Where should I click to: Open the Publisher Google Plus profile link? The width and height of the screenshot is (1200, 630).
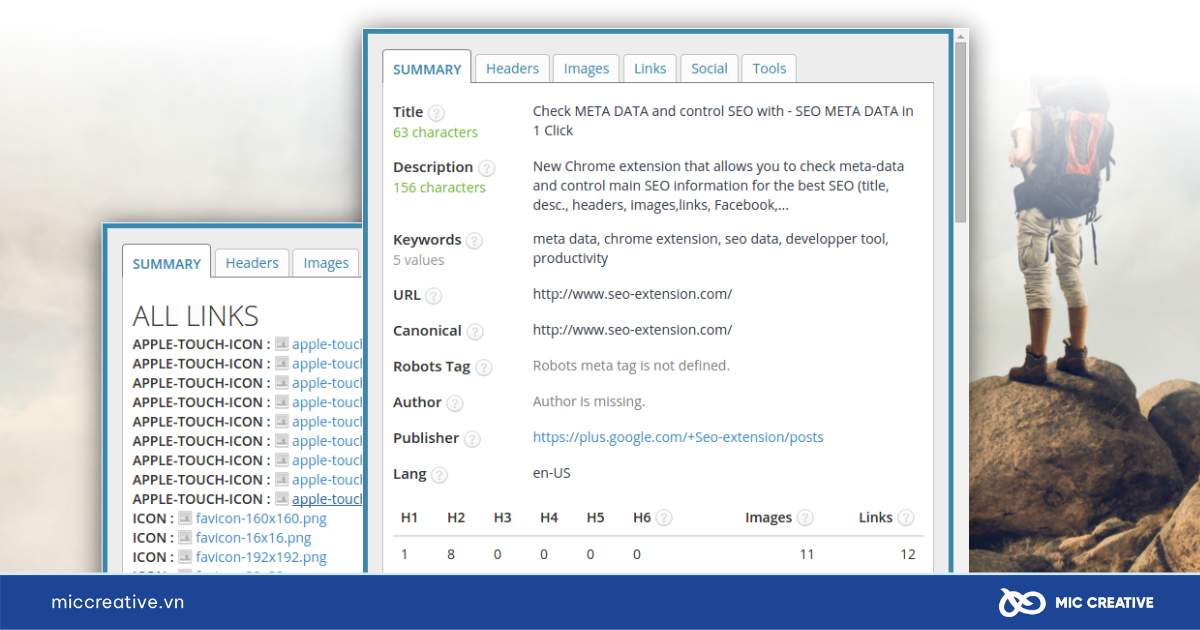click(679, 437)
